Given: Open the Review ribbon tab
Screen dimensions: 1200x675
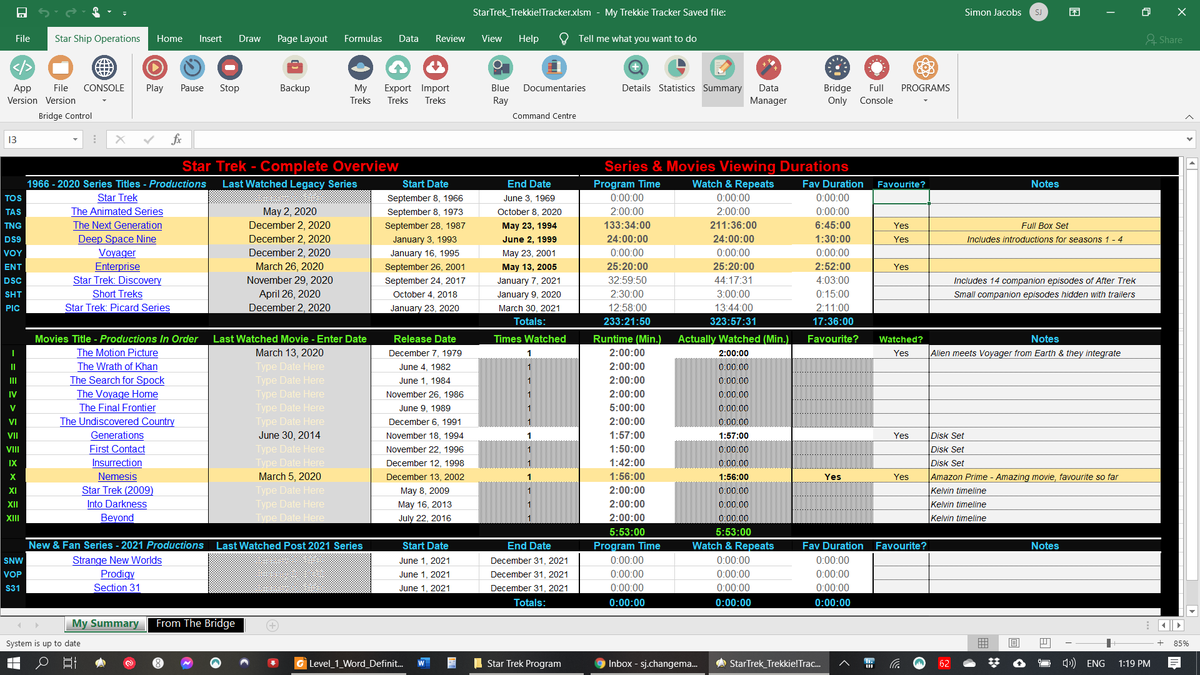Looking at the screenshot, I should click(450, 39).
